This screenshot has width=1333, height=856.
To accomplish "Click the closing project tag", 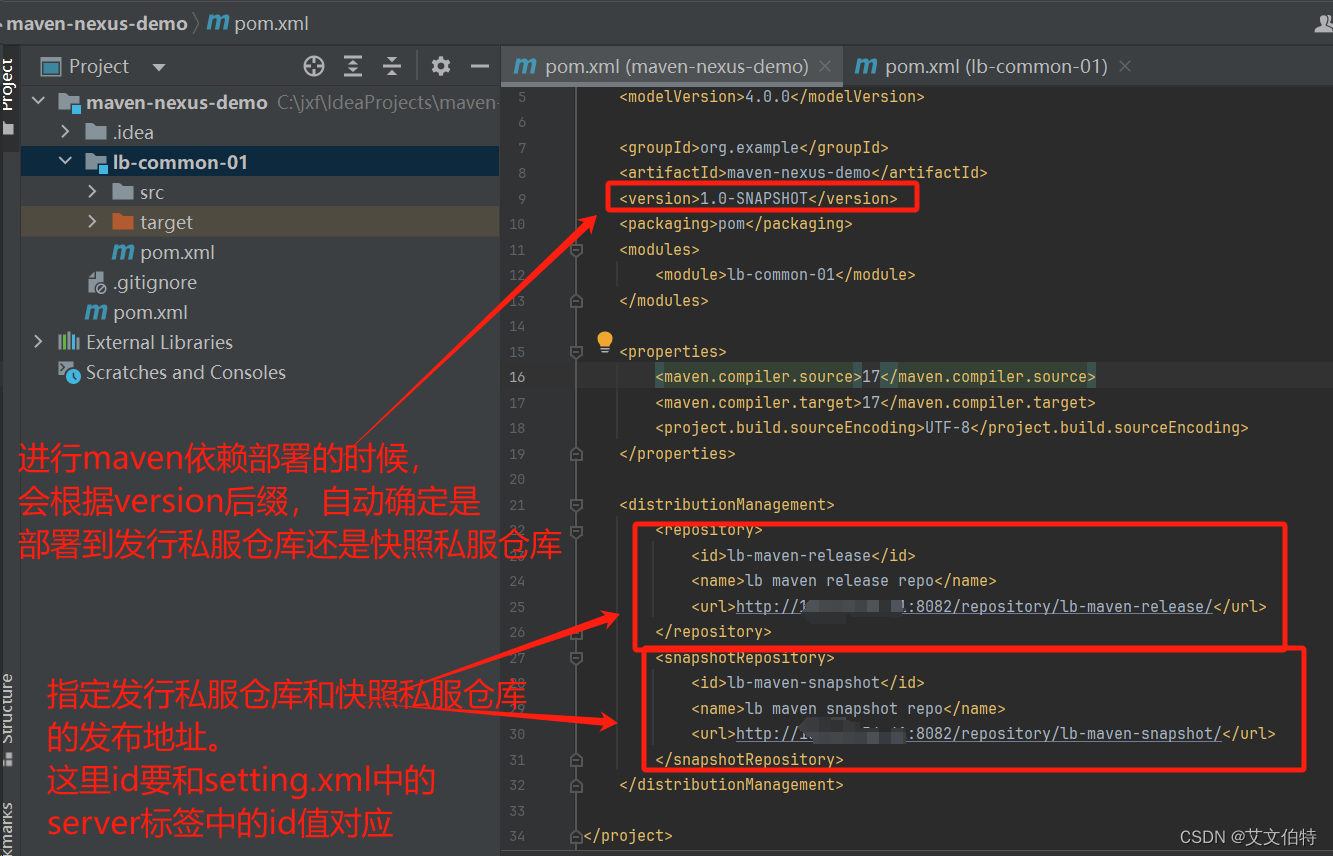I will pos(628,836).
